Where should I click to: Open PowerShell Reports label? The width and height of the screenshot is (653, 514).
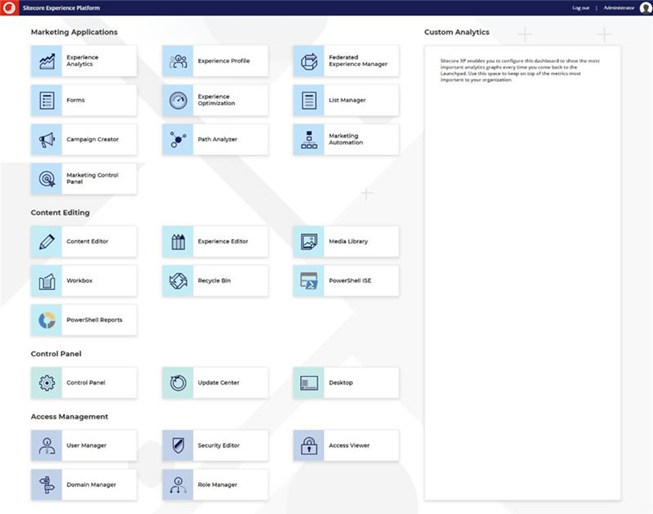[95, 320]
